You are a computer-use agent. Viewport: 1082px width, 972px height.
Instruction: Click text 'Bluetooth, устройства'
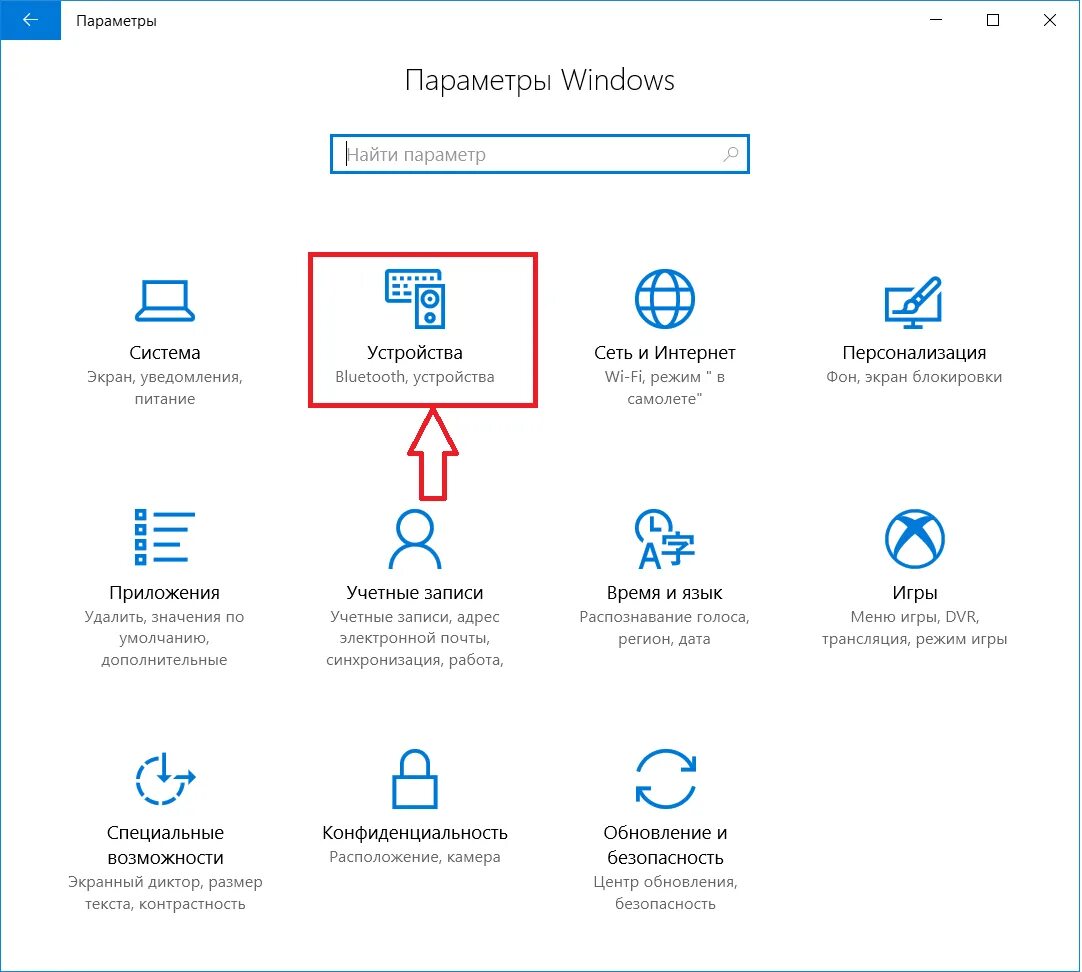coord(415,377)
